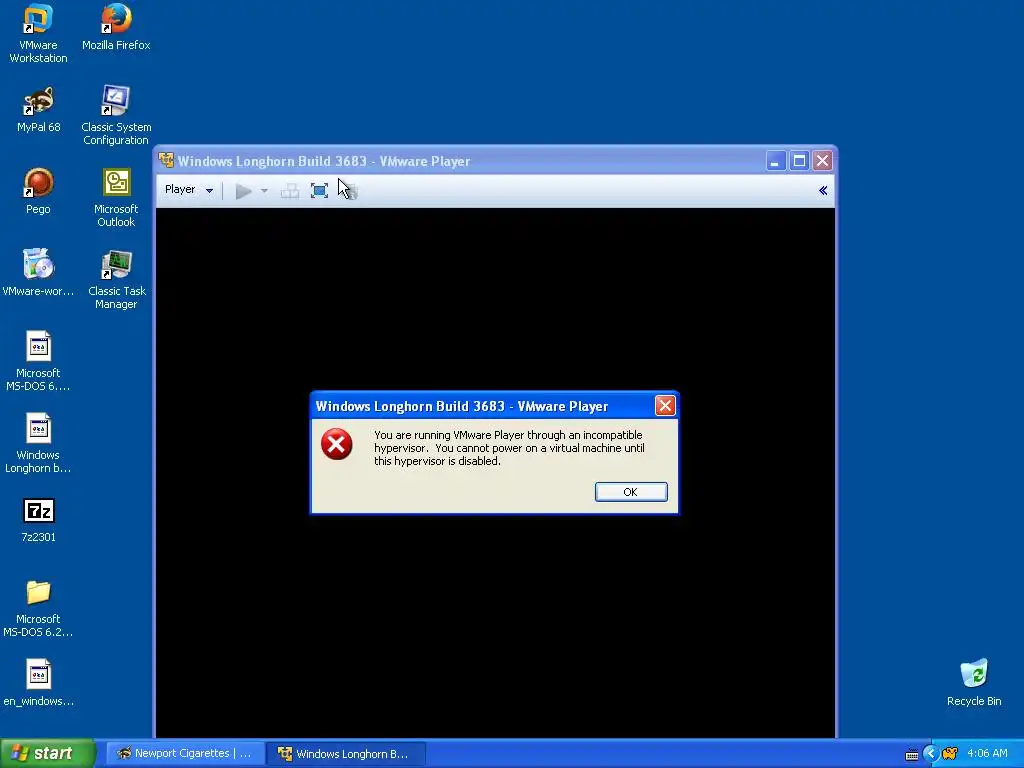The height and width of the screenshot is (768, 1024).
Task: Select the VMware-wor... installer icon
Action: click(38, 274)
